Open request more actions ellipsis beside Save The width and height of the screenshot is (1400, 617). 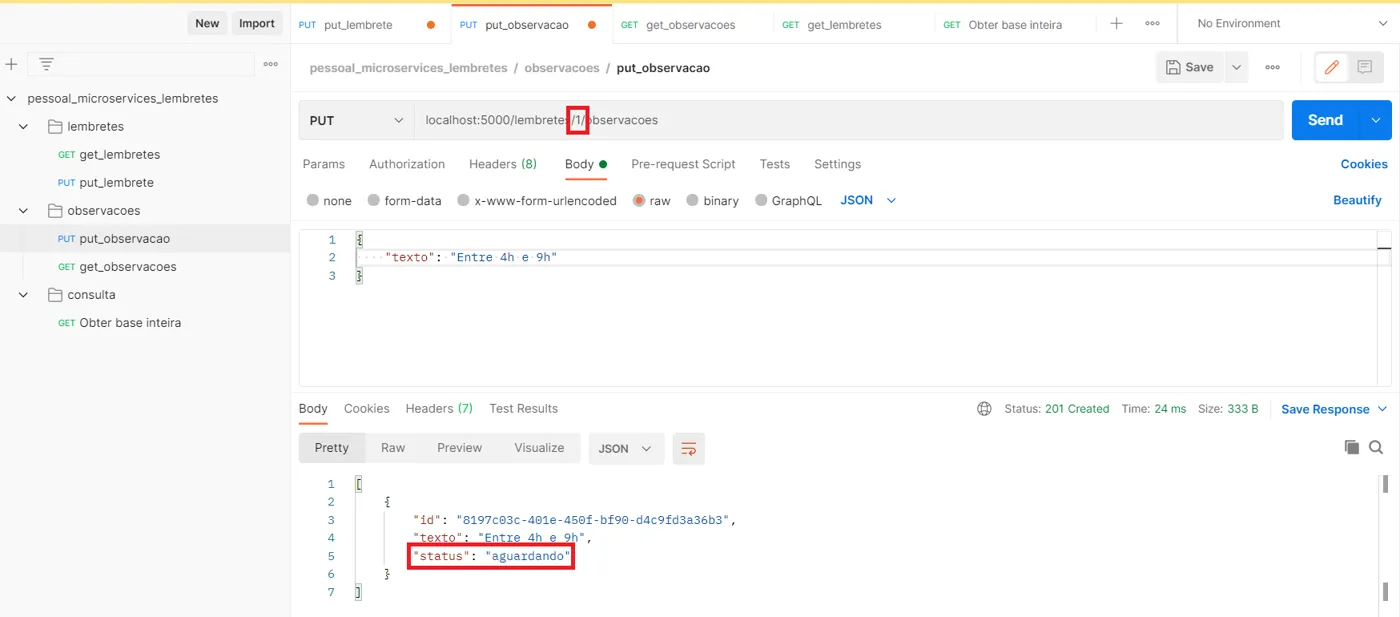coord(1272,67)
